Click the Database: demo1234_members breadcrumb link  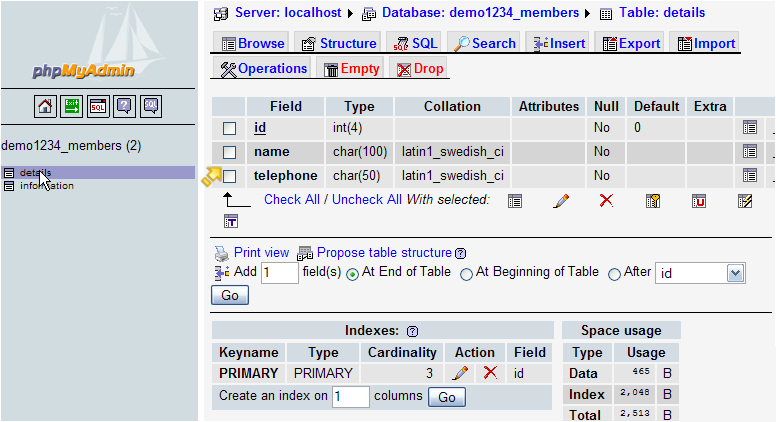tap(480, 13)
